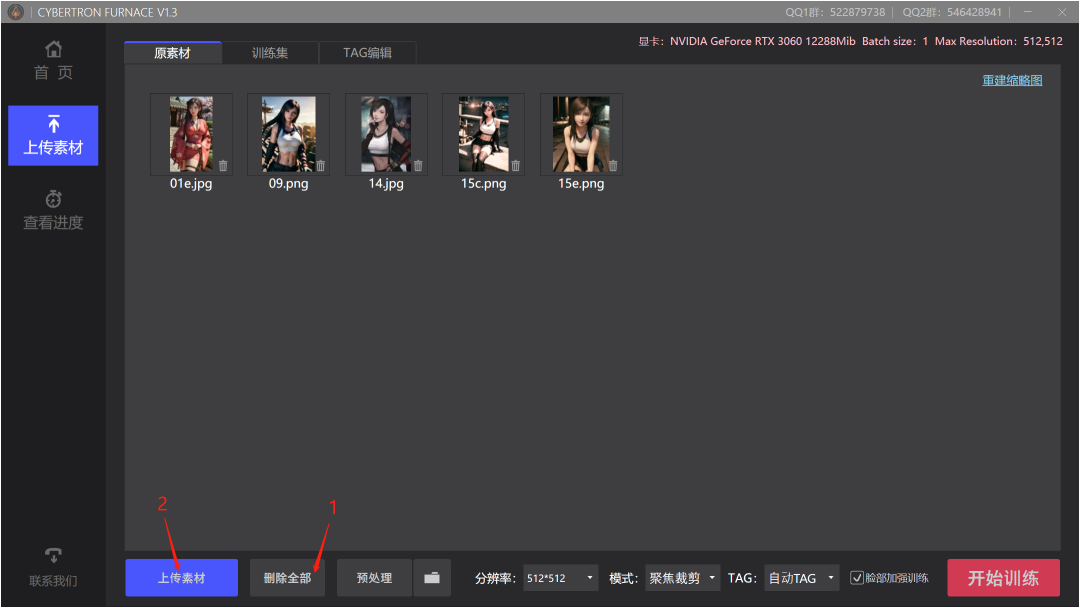Screen dimensions: 1080x608
Task: Start training with 开始训练 button
Action: [1004, 578]
